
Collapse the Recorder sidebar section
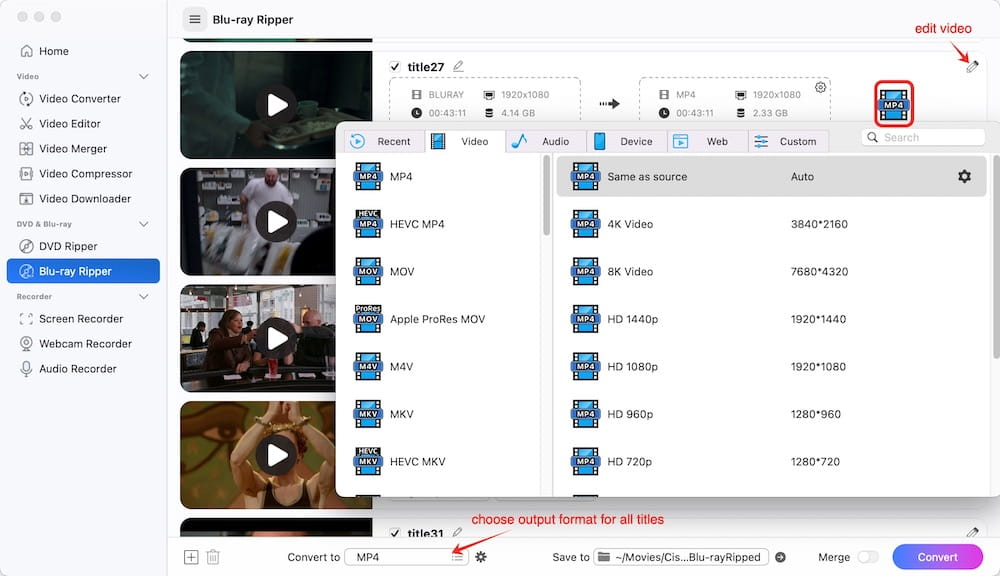[x=143, y=297]
